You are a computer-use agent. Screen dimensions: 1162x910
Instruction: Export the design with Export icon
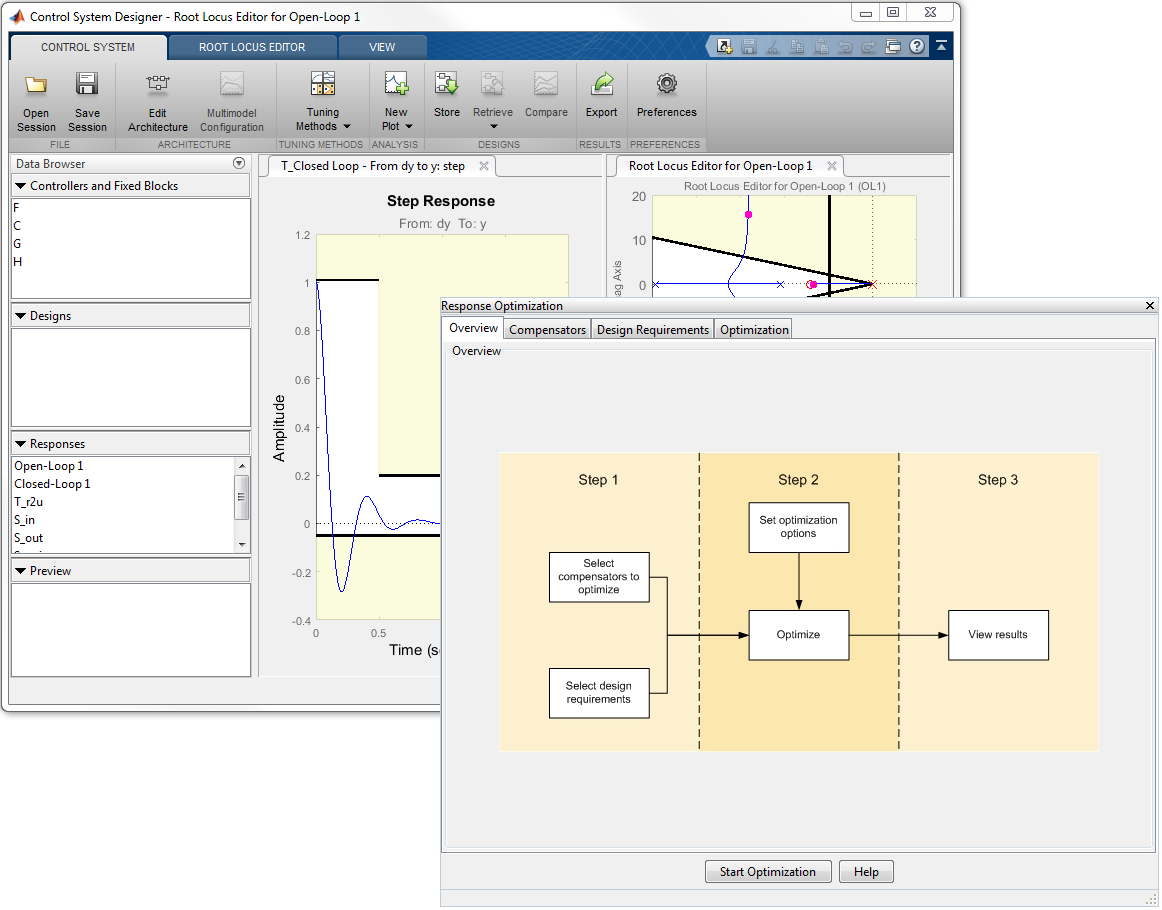point(602,84)
